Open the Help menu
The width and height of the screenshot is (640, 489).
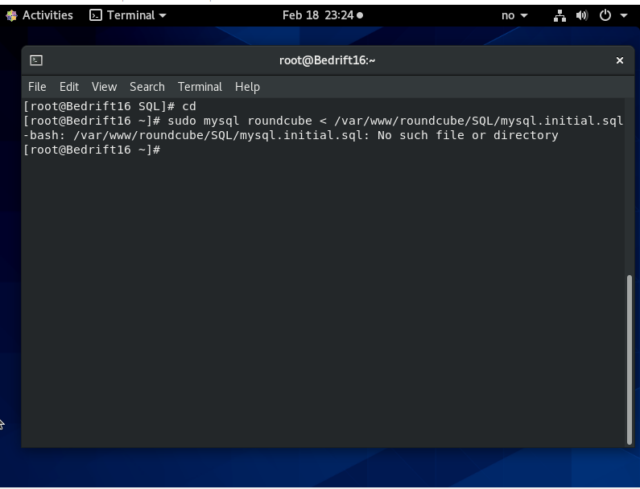[x=247, y=87]
